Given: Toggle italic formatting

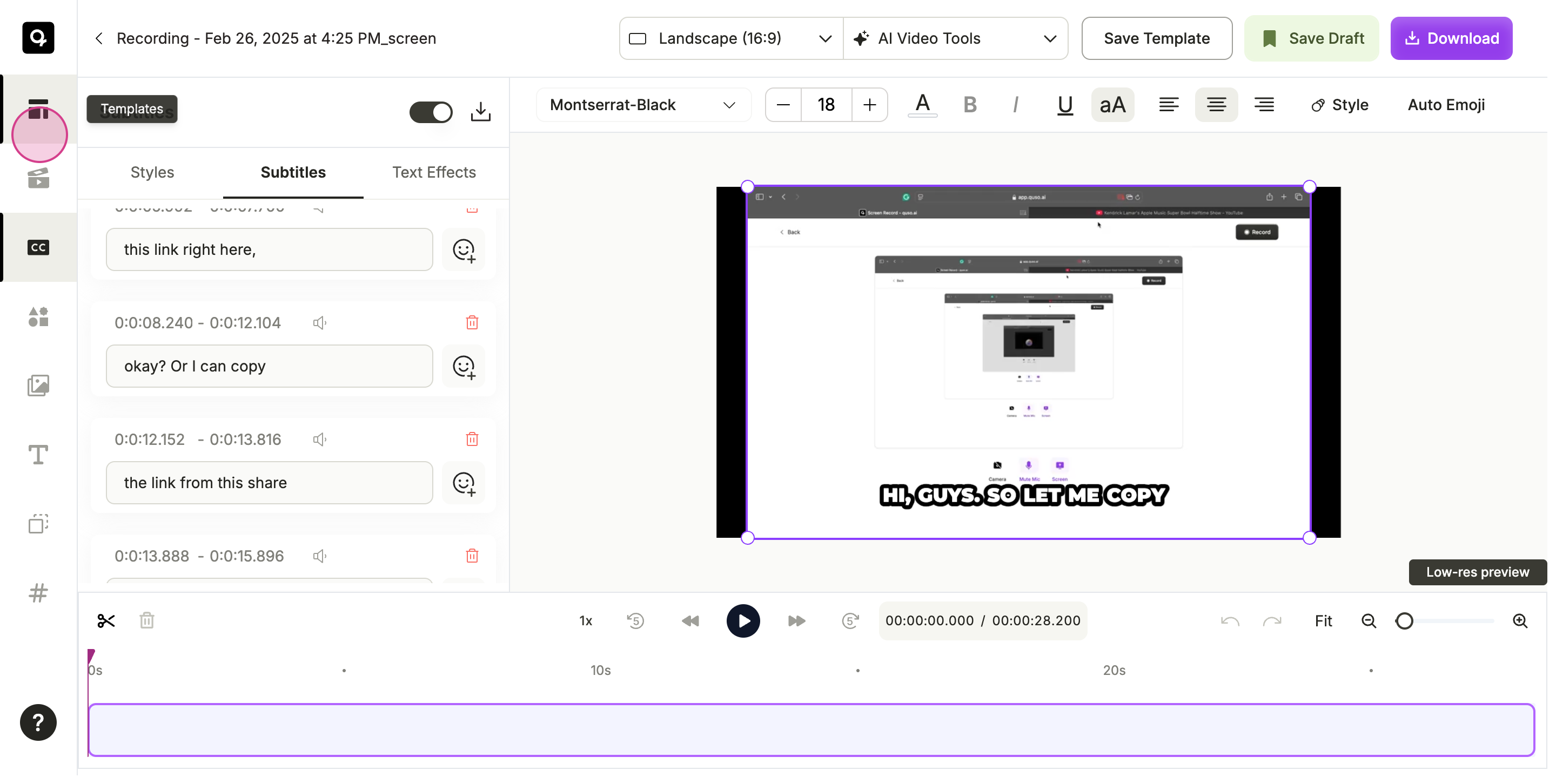Looking at the screenshot, I should (x=1015, y=105).
